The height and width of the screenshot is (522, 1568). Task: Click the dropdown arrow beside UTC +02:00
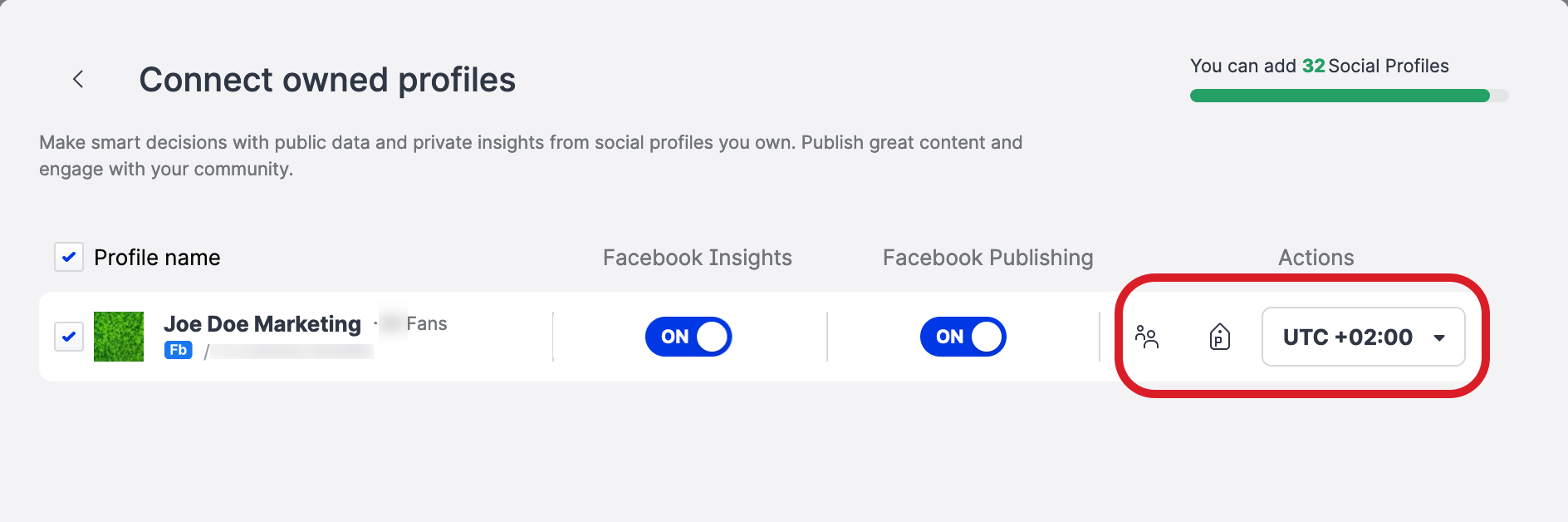1439,337
